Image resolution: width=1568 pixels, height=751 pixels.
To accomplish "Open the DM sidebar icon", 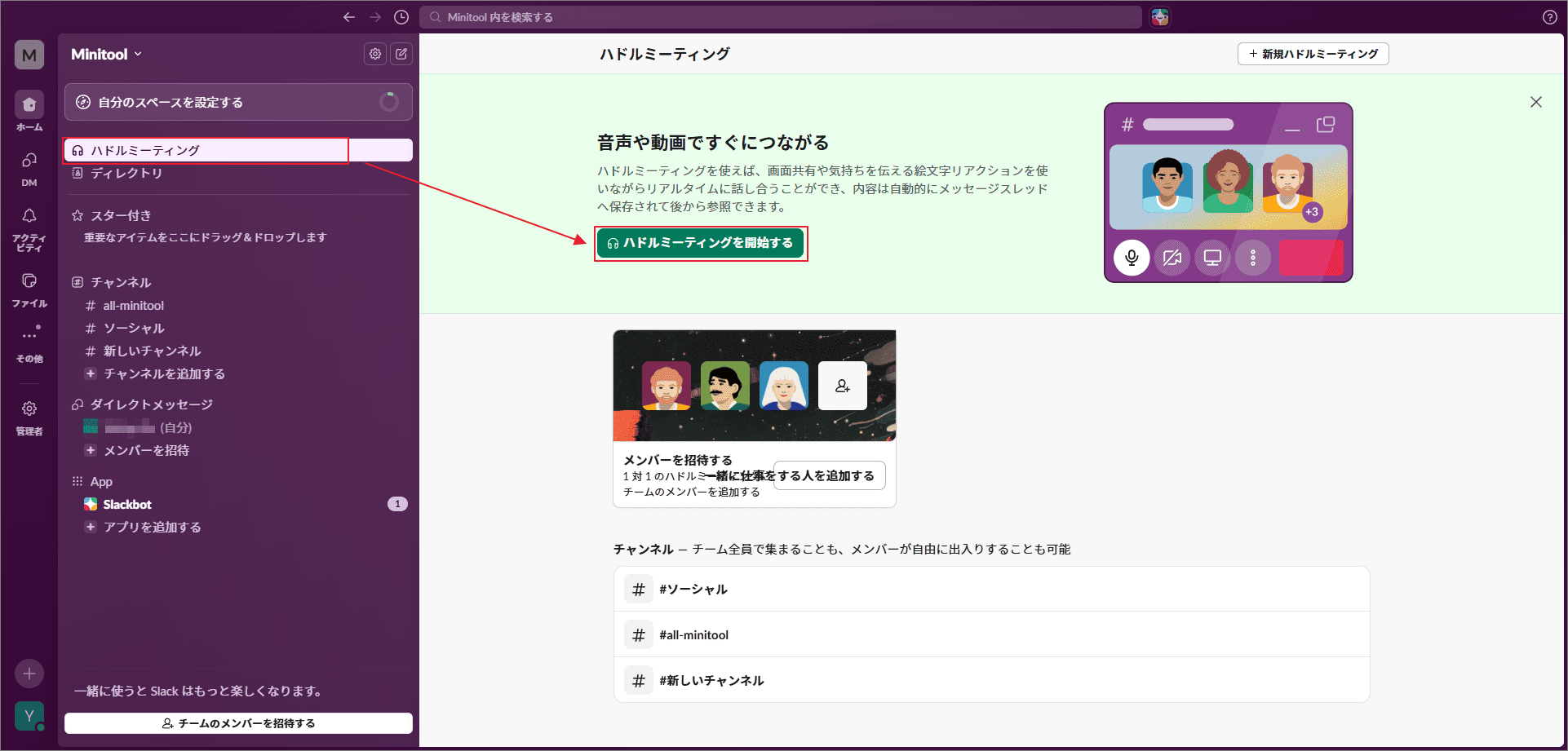I will 29,160.
